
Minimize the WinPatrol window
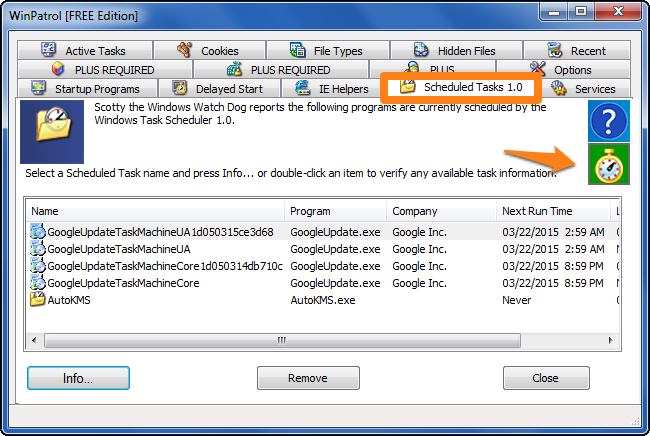tap(554, 12)
